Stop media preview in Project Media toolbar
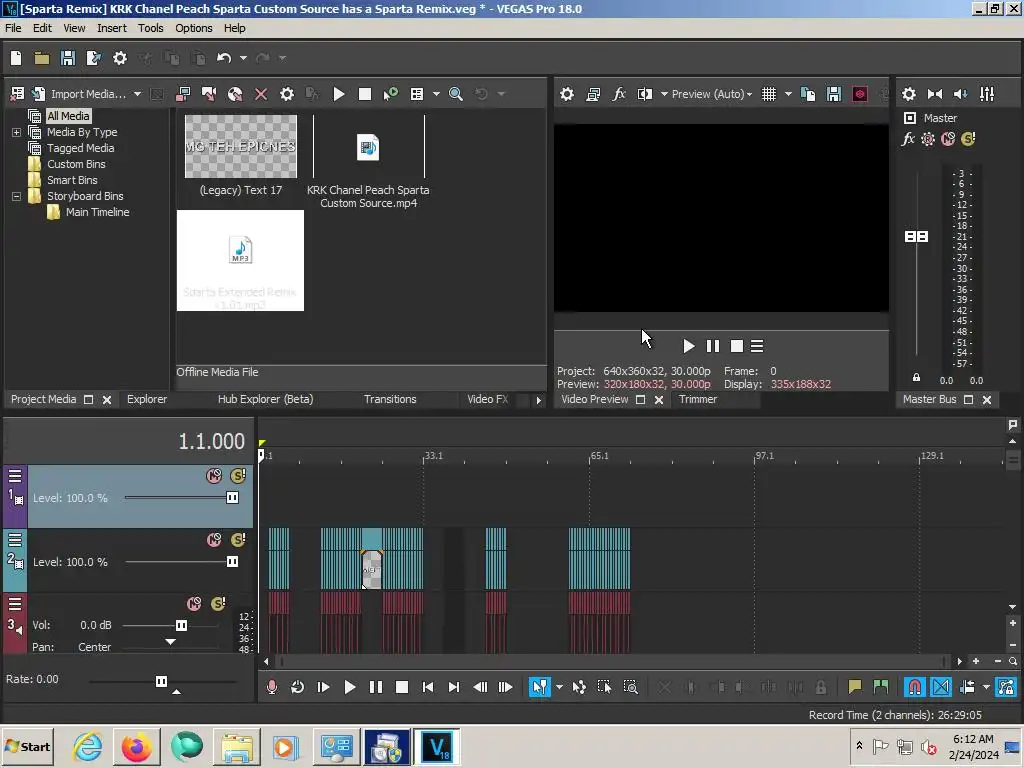 click(365, 94)
